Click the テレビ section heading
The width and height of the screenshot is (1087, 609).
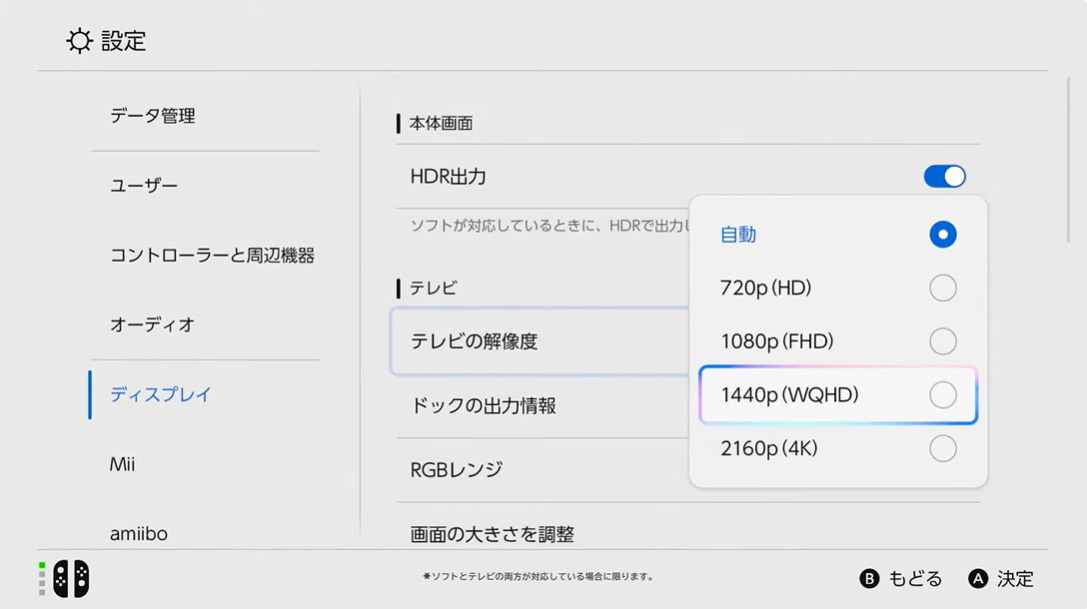[x=433, y=288]
